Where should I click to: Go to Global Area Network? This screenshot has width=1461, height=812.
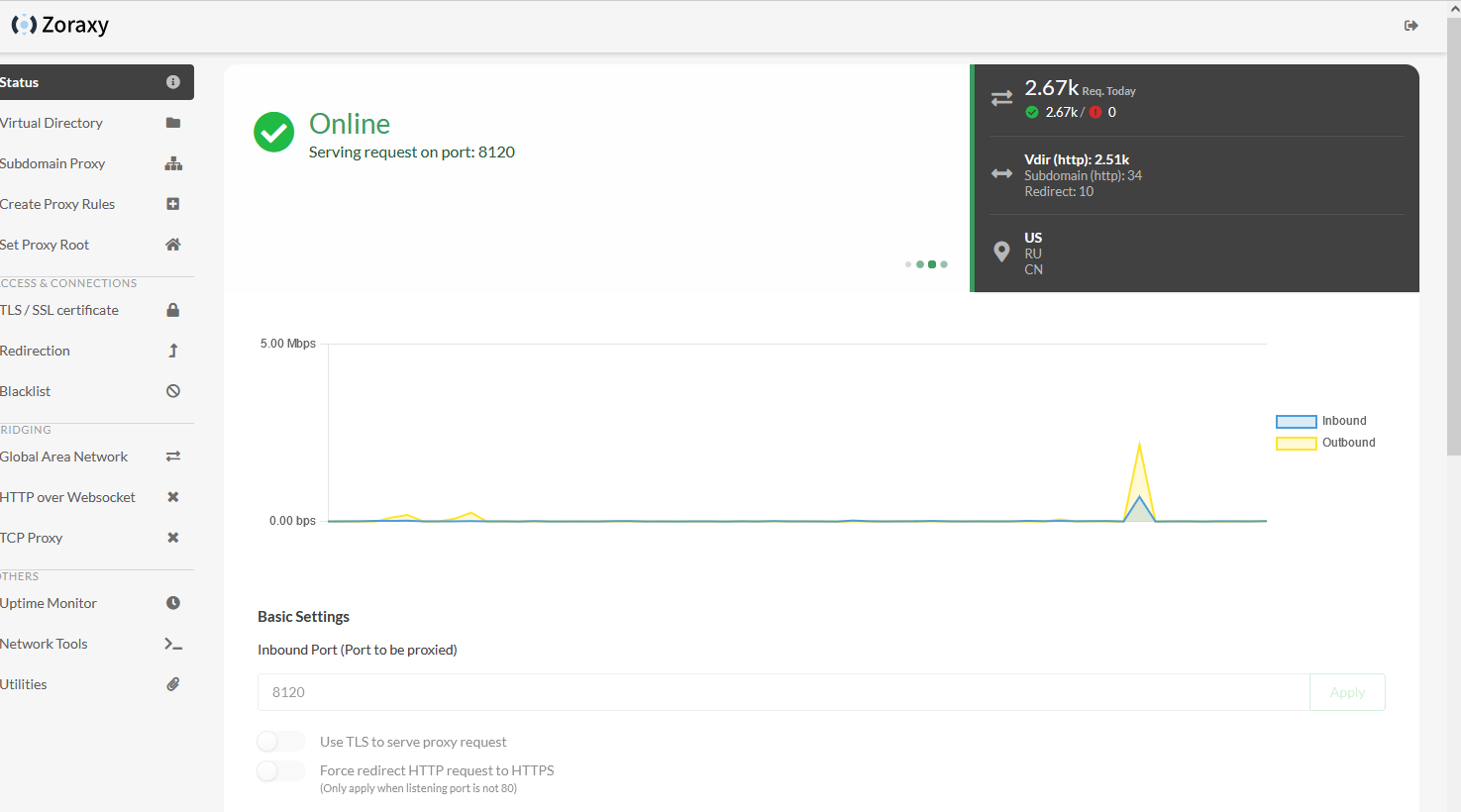[x=97, y=457]
